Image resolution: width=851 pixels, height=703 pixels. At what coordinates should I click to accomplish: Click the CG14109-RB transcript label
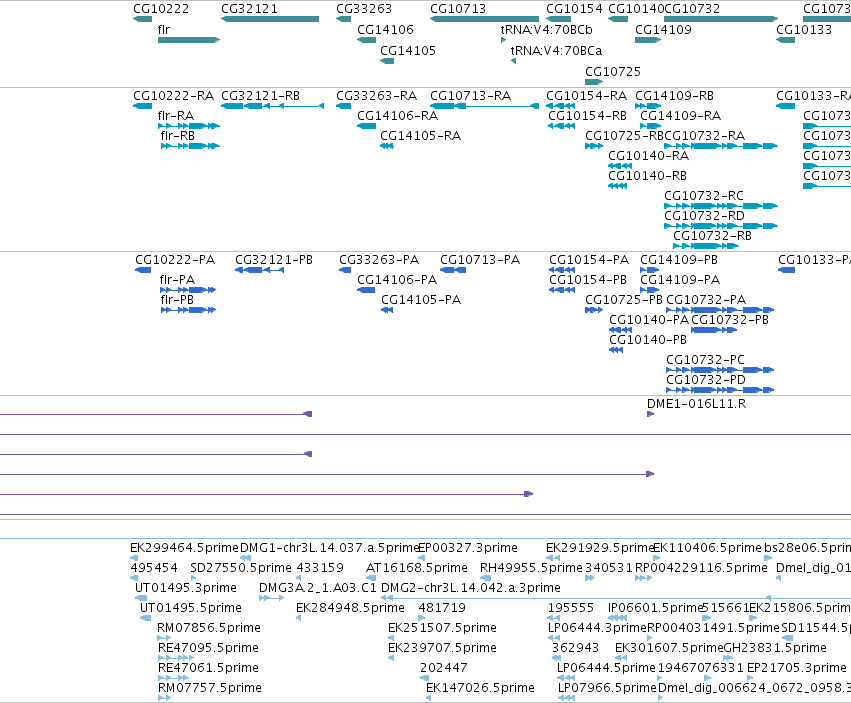coord(674,96)
